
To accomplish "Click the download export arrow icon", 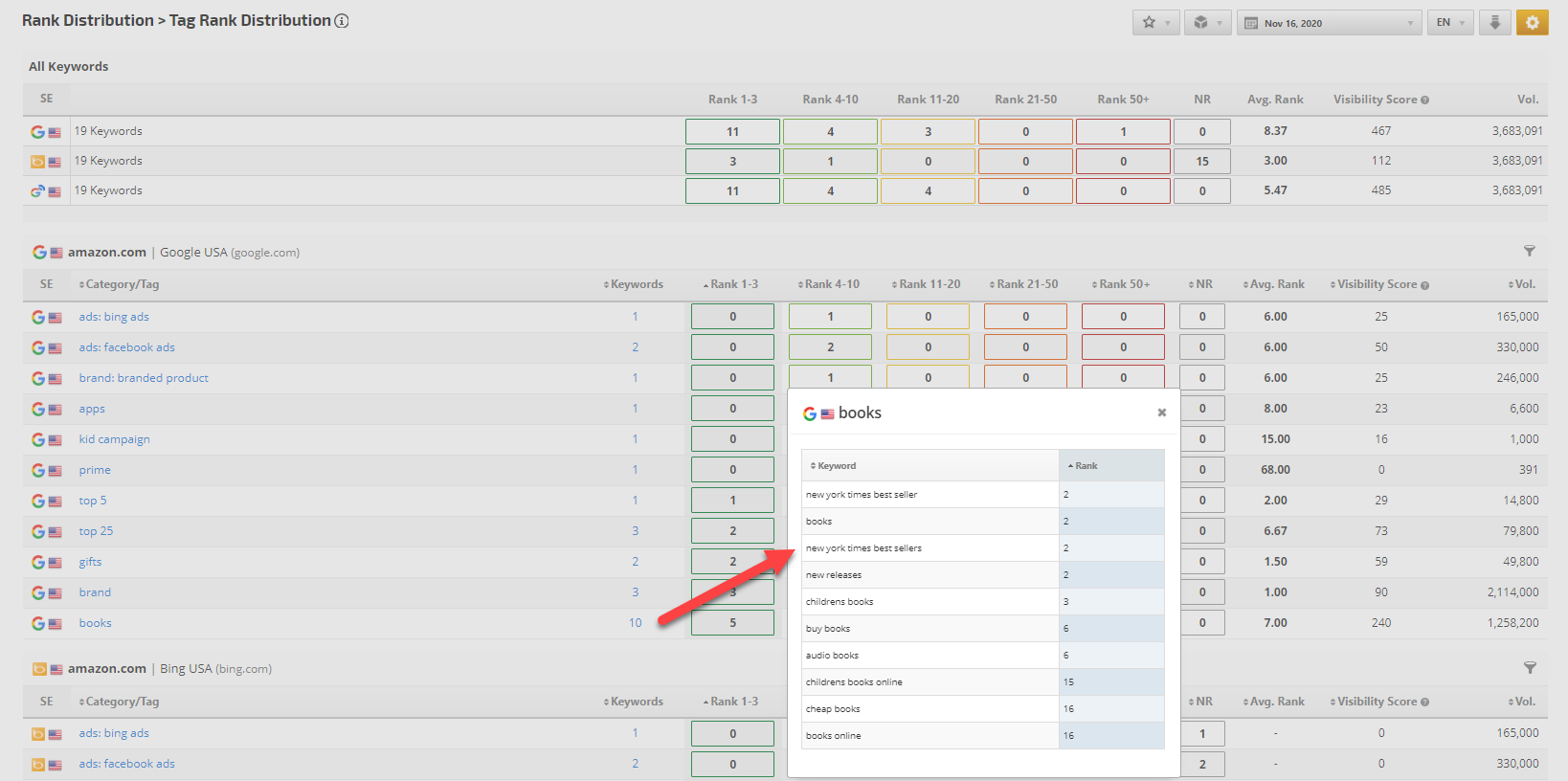I will [1494, 23].
